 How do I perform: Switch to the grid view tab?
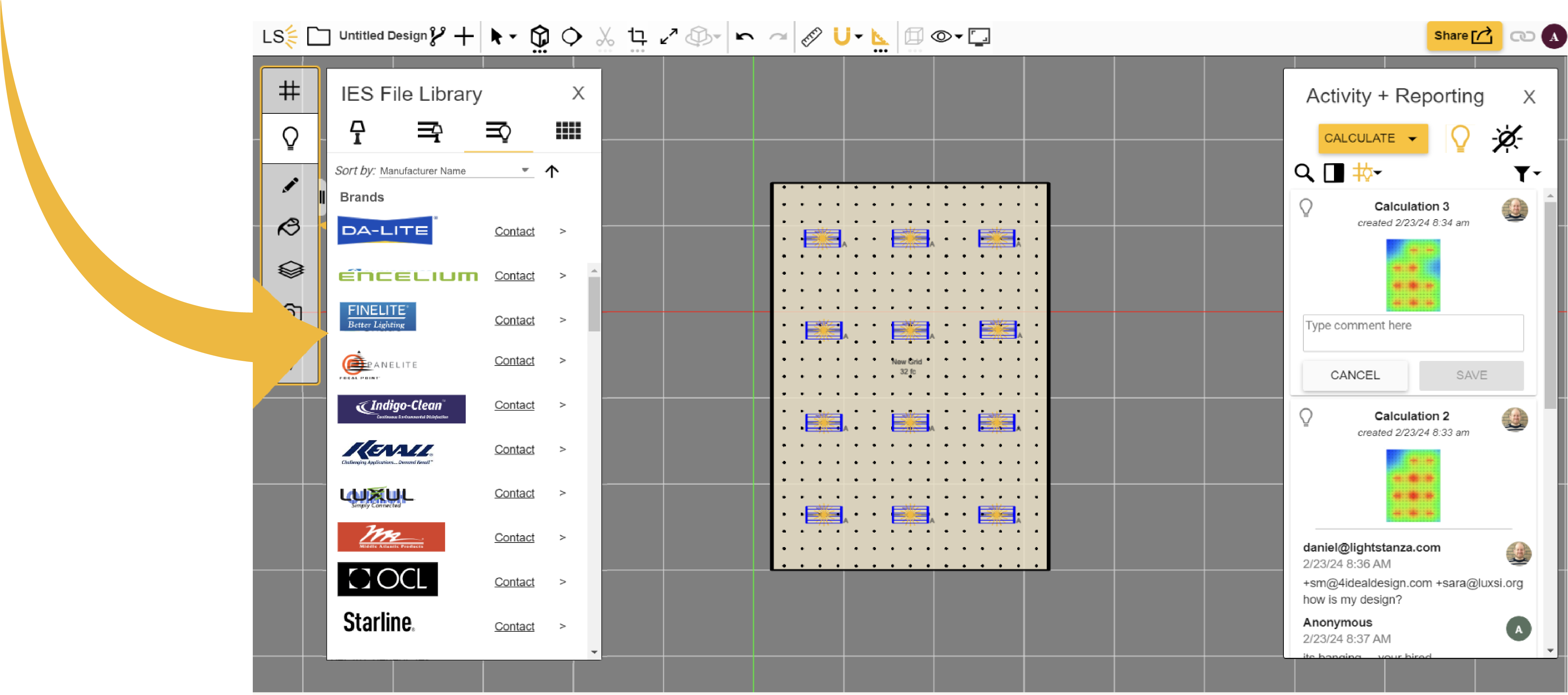[568, 131]
